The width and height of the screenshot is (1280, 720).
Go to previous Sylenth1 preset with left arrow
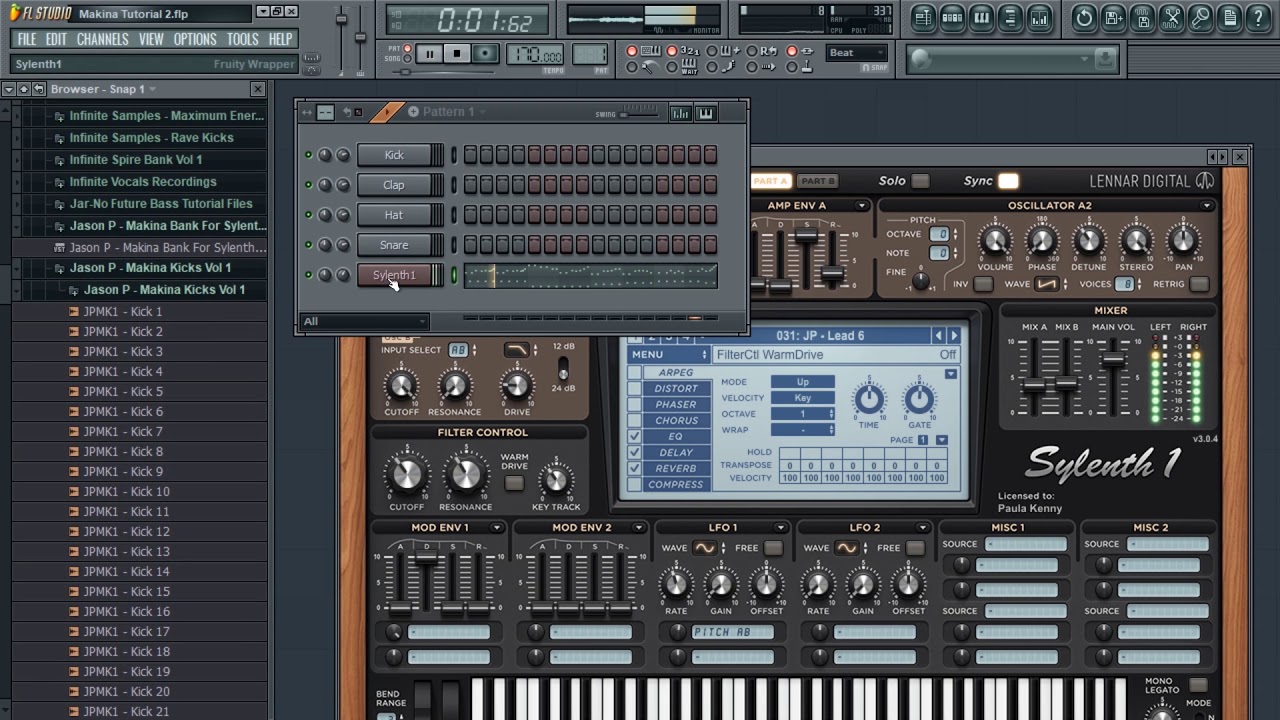(938, 336)
